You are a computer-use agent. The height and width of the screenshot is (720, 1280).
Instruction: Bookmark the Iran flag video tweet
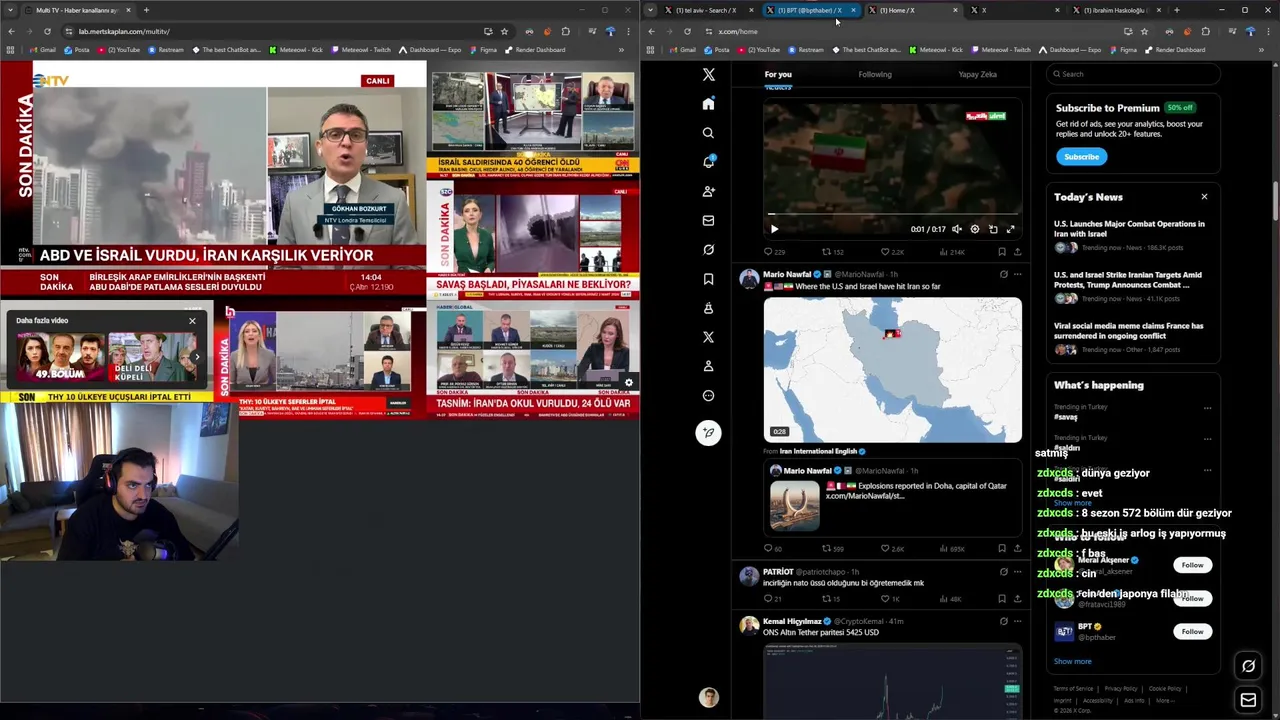click(x=1002, y=252)
